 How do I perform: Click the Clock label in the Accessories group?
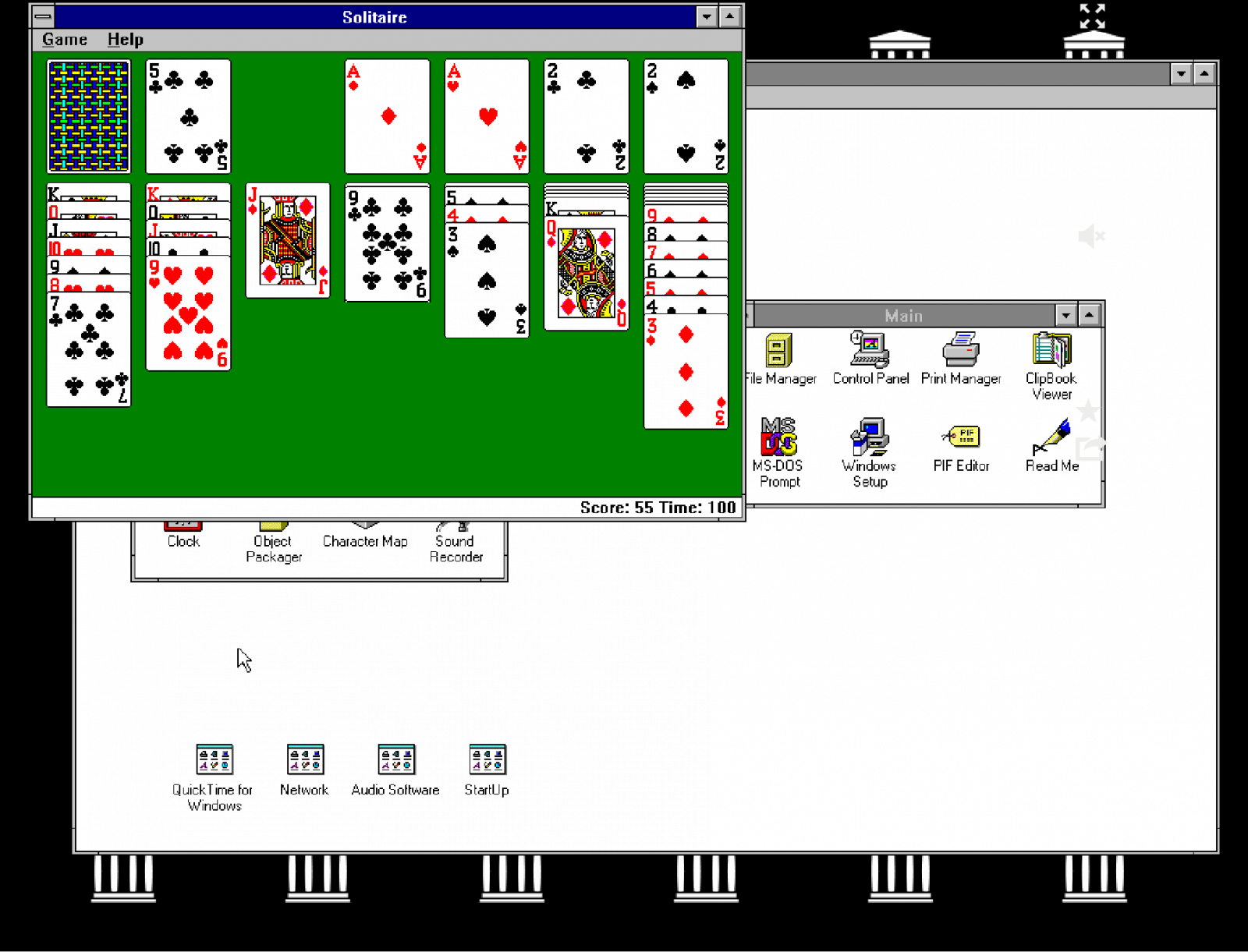click(183, 542)
